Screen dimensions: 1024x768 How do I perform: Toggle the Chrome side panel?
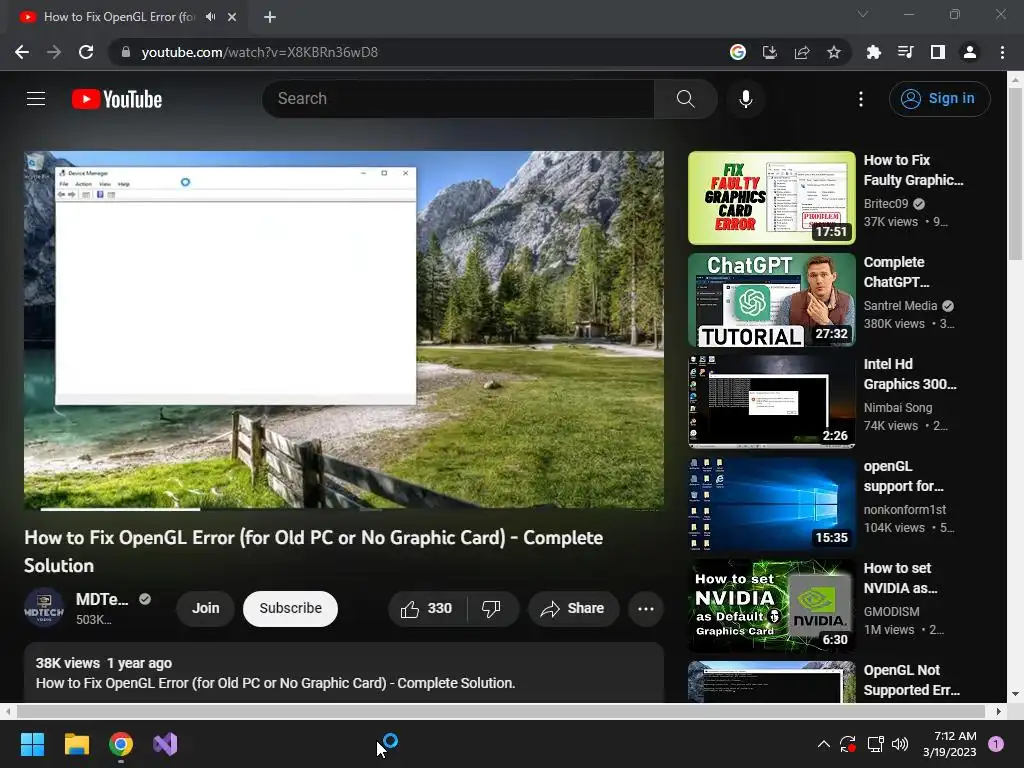coord(938,52)
